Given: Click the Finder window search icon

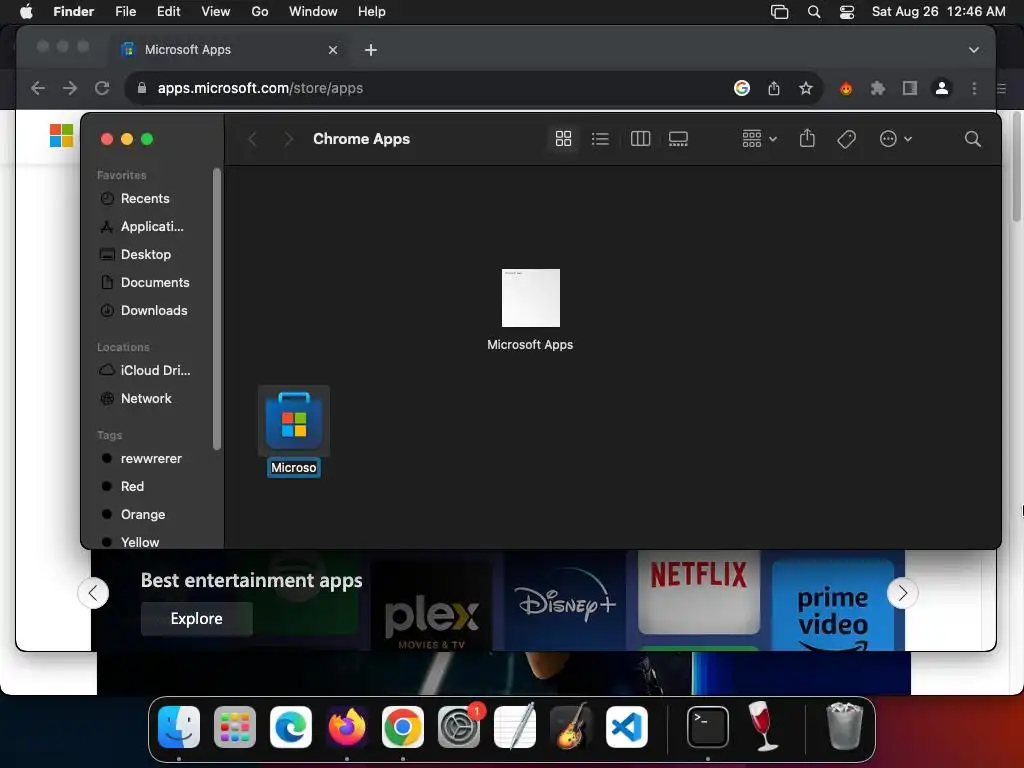Looking at the screenshot, I should [x=972, y=138].
